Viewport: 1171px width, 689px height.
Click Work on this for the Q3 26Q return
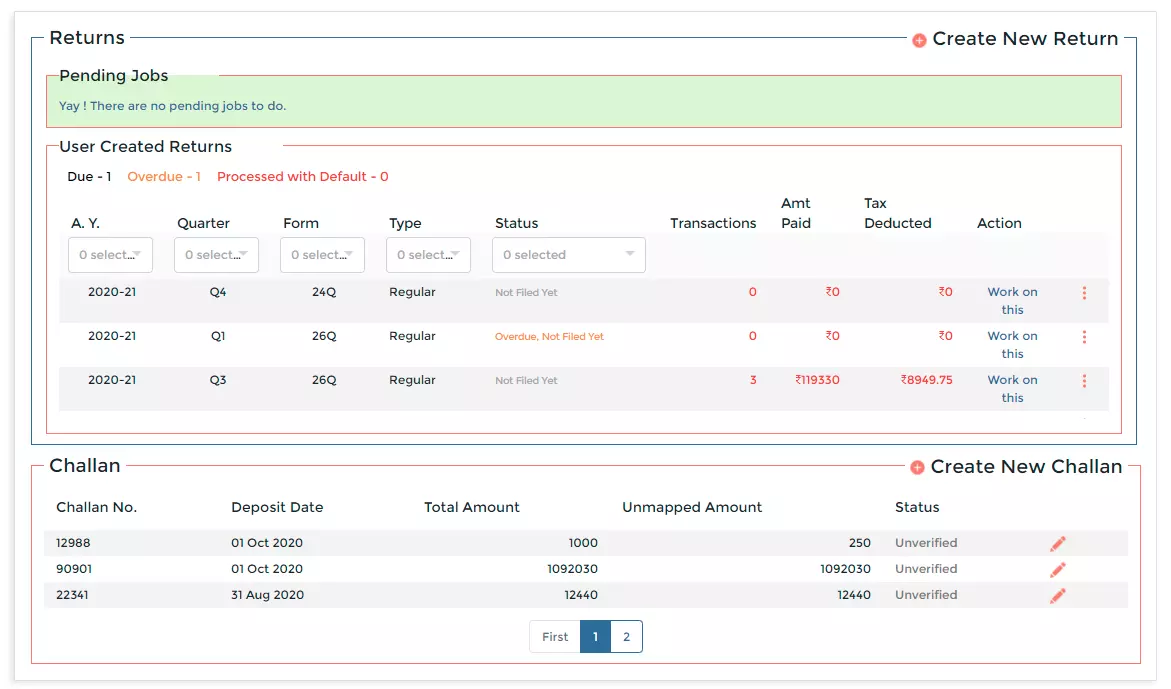tap(1012, 388)
